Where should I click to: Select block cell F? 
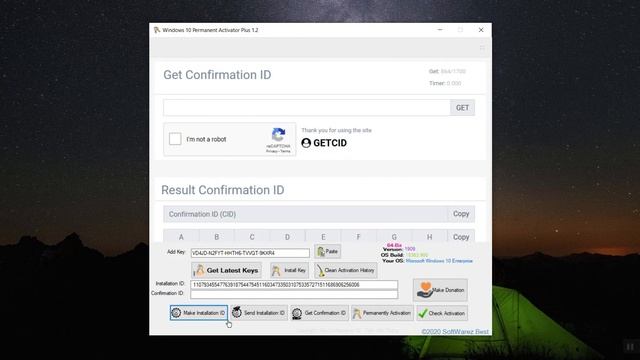pos(359,237)
